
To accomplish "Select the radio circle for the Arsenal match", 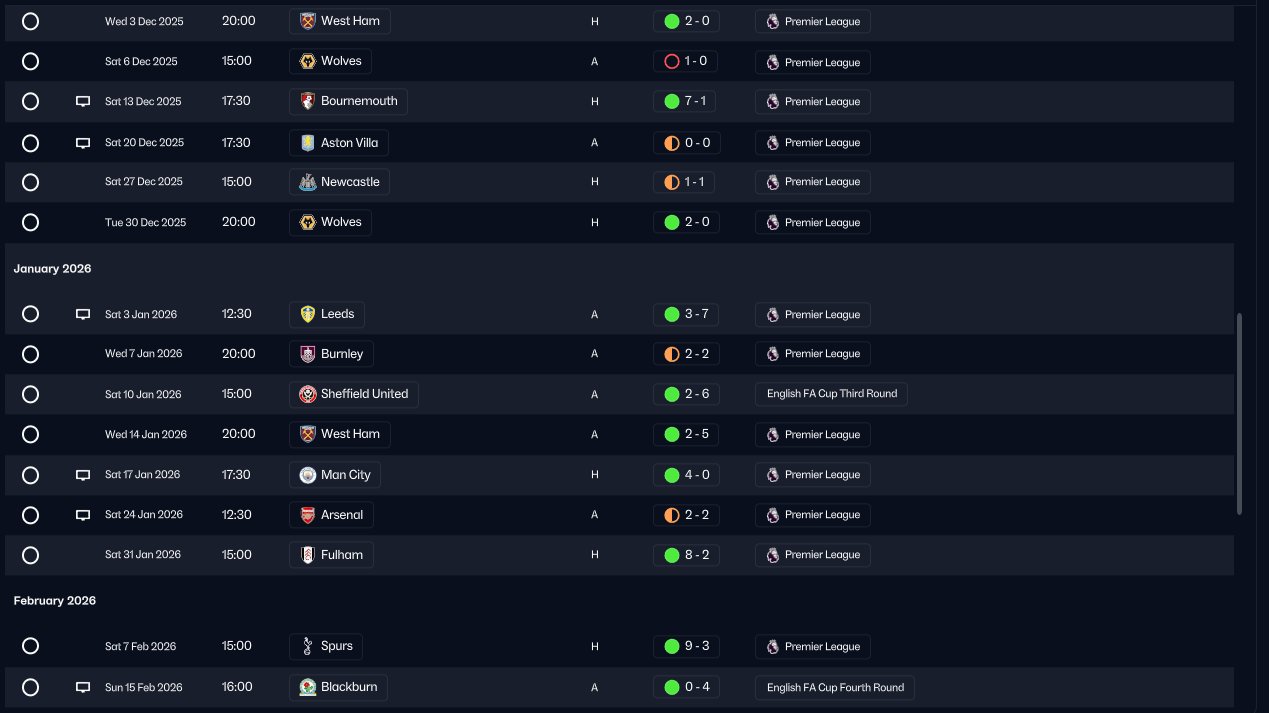I will point(30,515).
